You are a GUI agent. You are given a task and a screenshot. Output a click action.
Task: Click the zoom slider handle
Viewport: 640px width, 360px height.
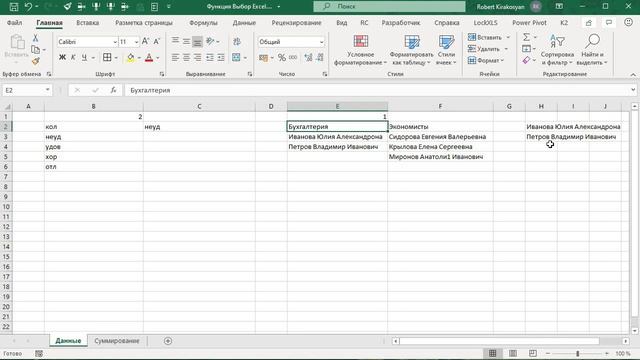(578, 353)
